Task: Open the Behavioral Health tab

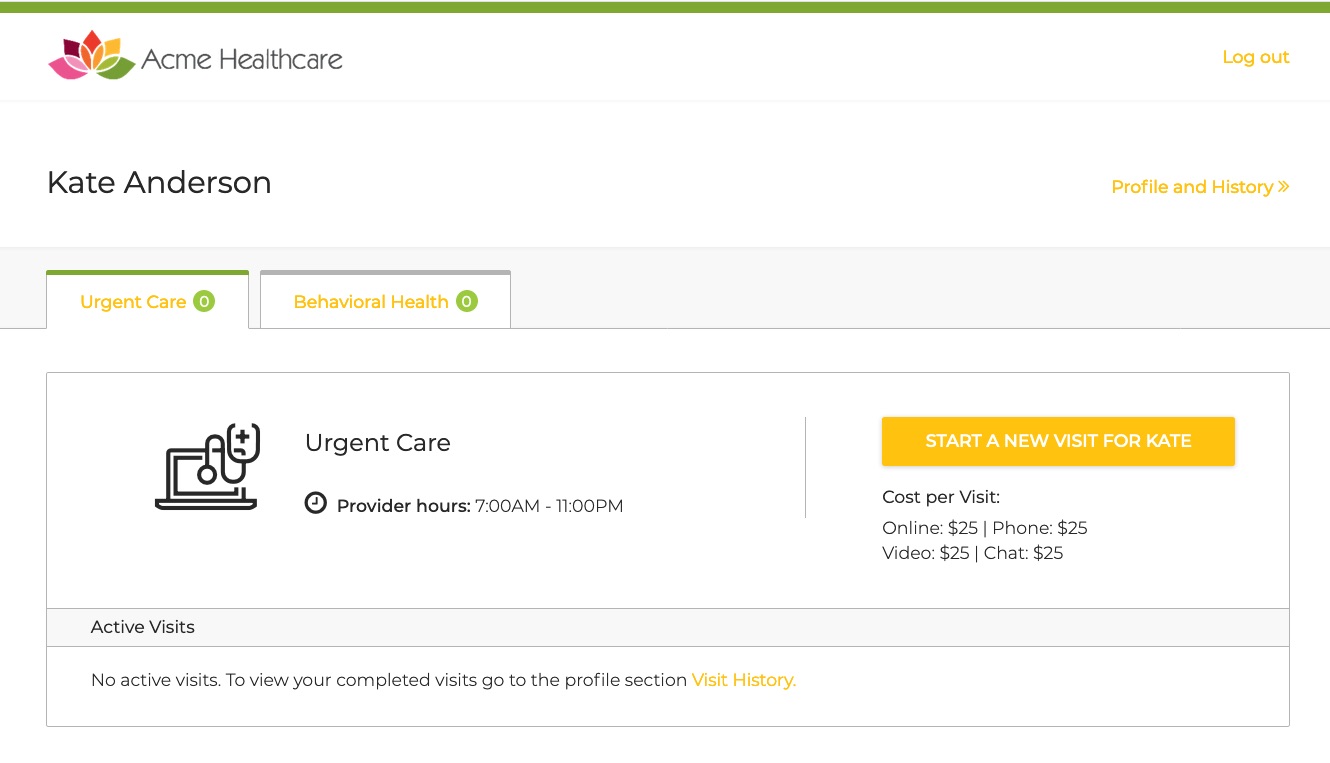Action: tap(371, 302)
